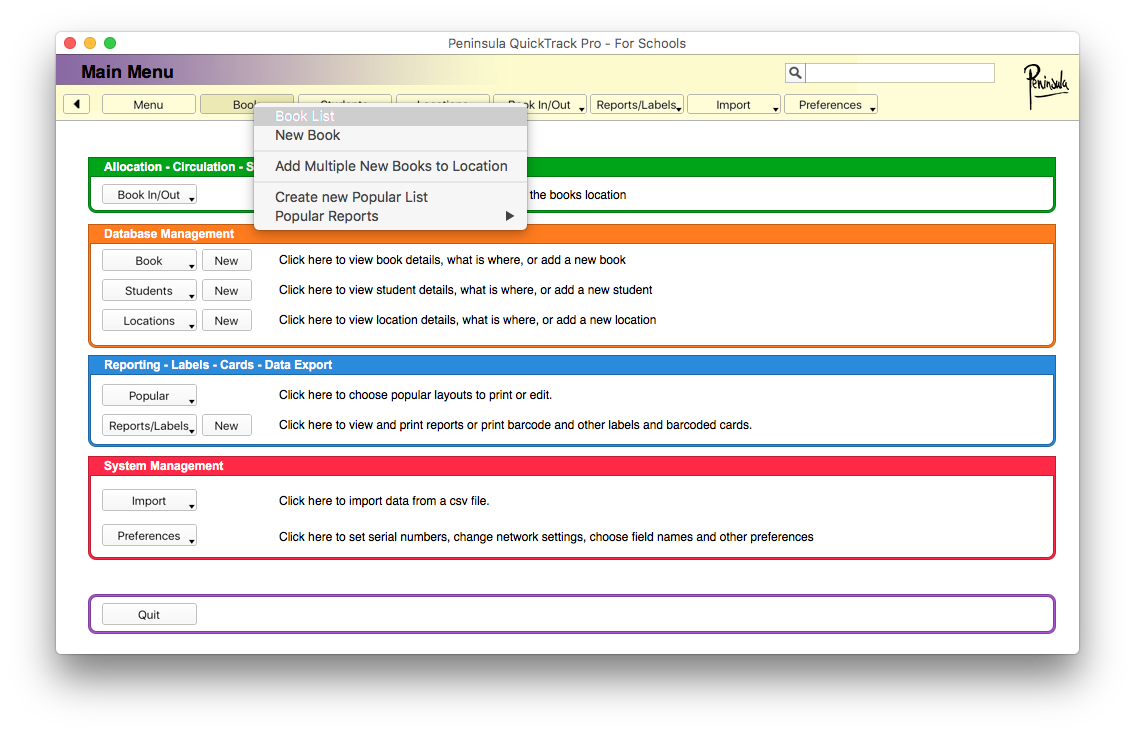Open Preferences dropdown in System Management

point(149,536)
